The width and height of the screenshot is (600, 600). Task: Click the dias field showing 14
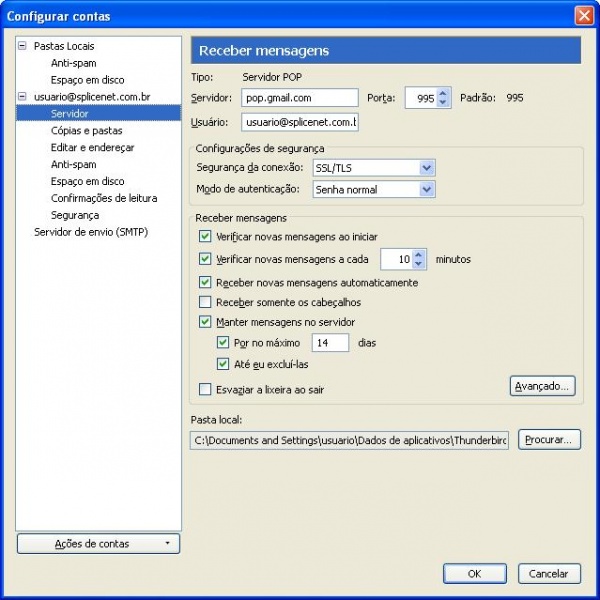[x=330, y=342]
